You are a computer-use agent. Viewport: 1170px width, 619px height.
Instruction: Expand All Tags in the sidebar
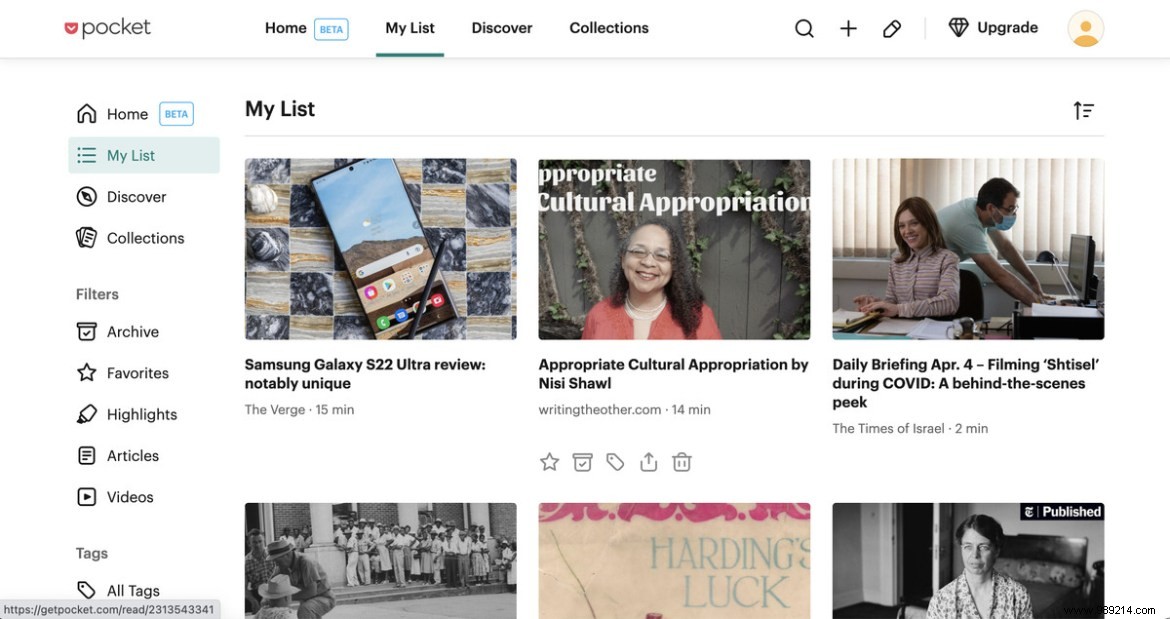point(133,590)
